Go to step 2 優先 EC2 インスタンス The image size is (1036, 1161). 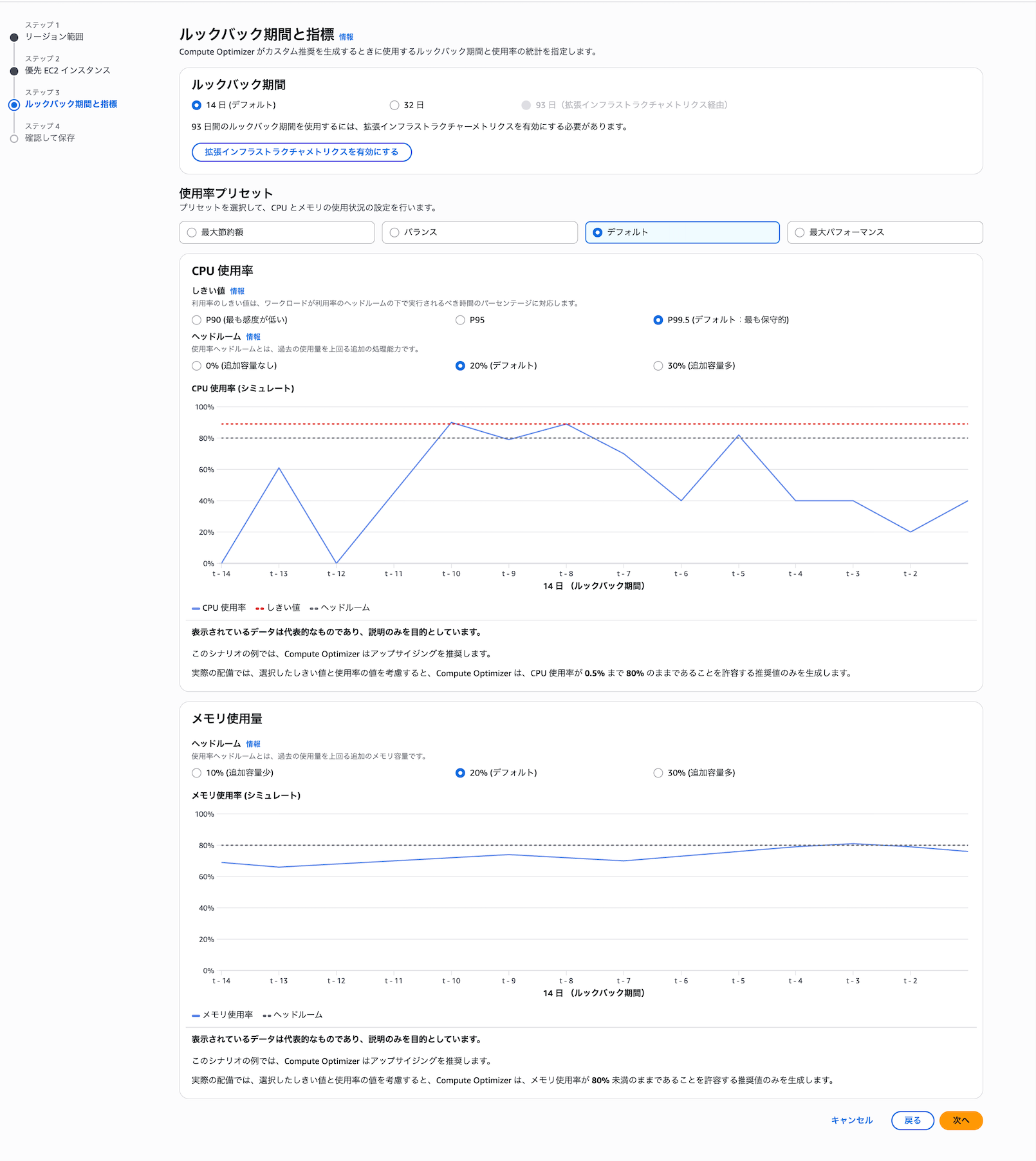68,70
